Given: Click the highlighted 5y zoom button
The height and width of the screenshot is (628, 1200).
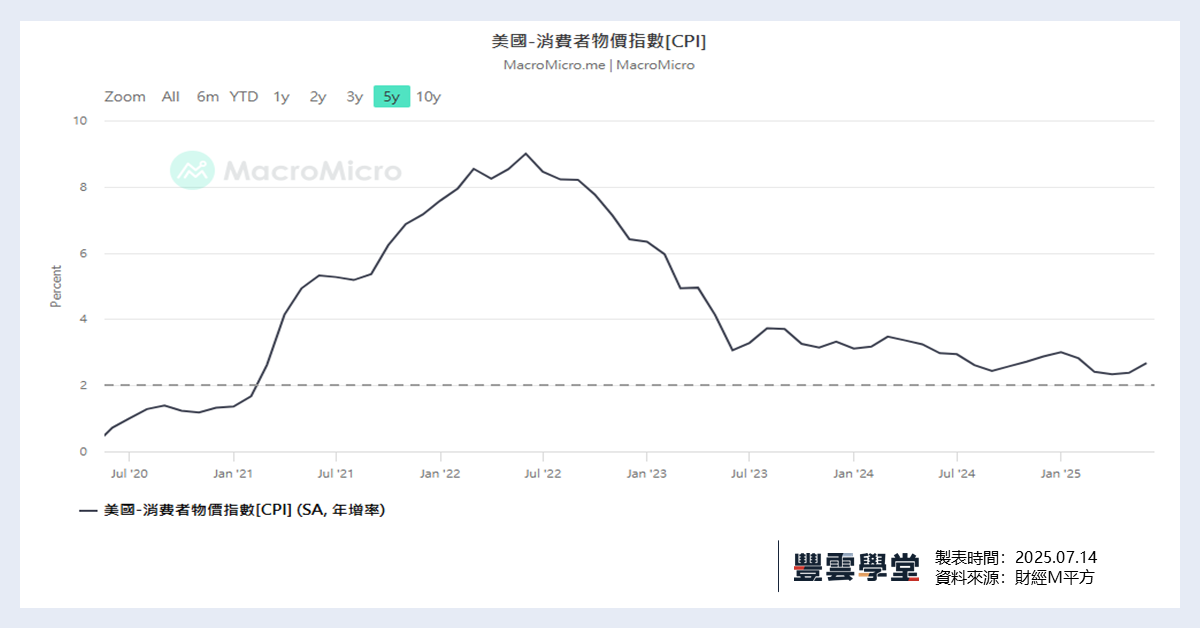Looking at the screenshot, I should pos(391,97).
